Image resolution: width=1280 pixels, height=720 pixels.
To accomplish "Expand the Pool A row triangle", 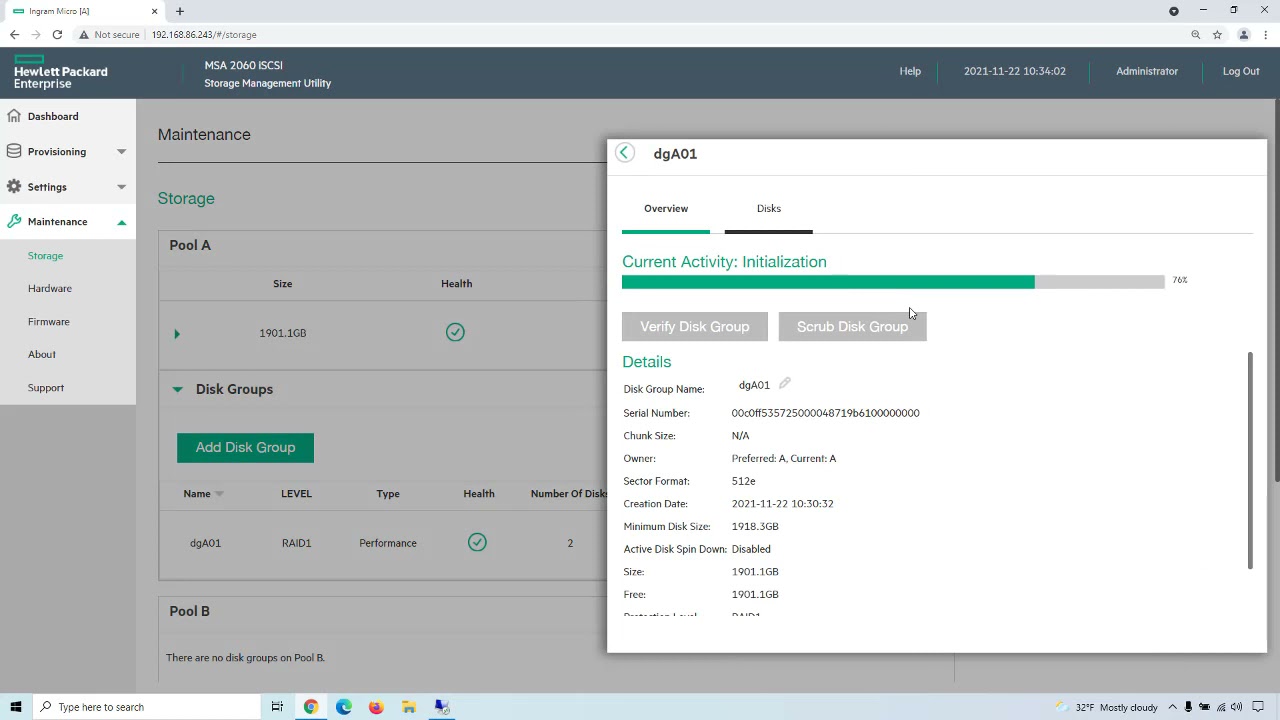I will coord(177,333).
